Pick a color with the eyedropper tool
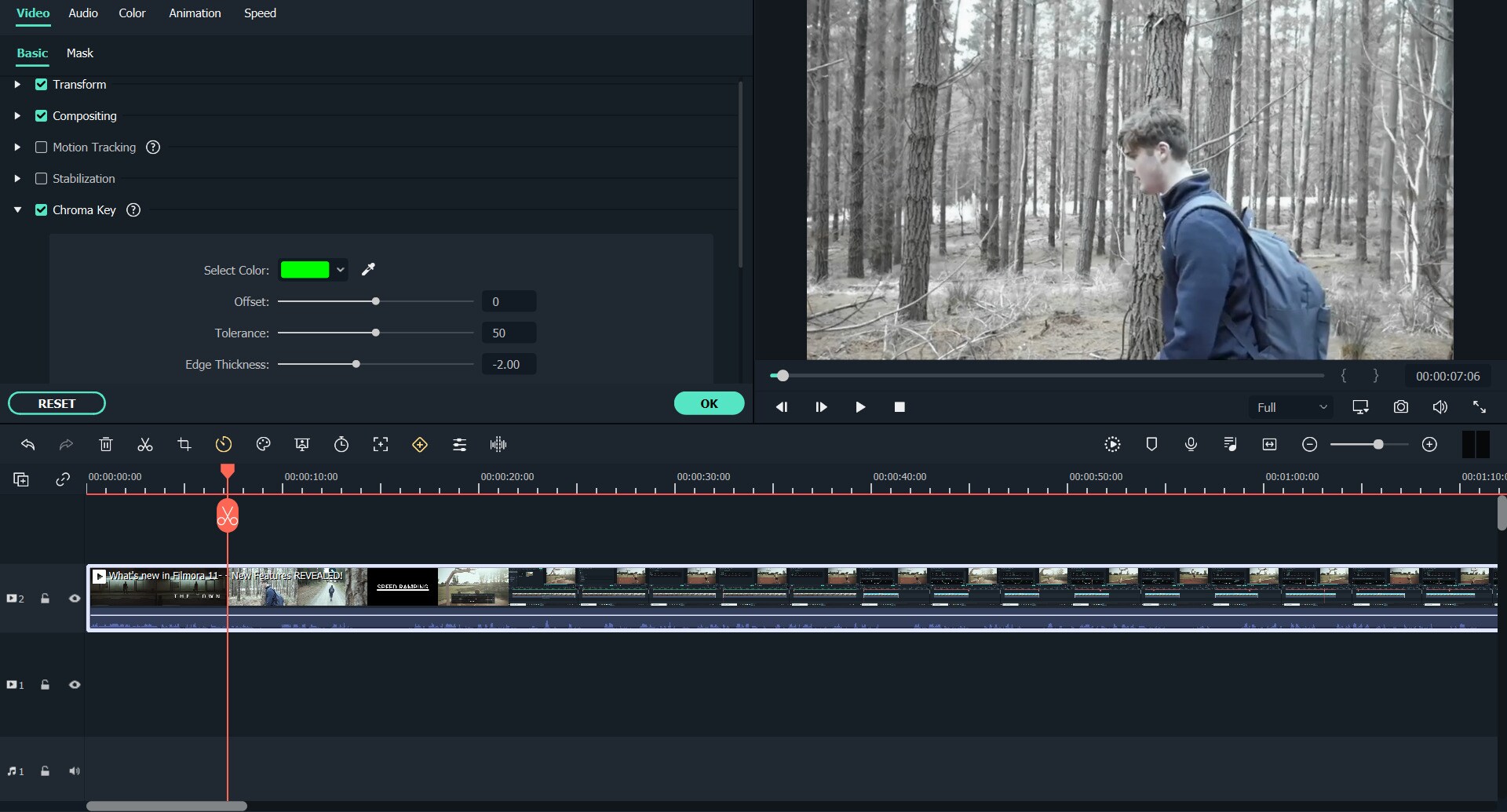 coord(368,269)
